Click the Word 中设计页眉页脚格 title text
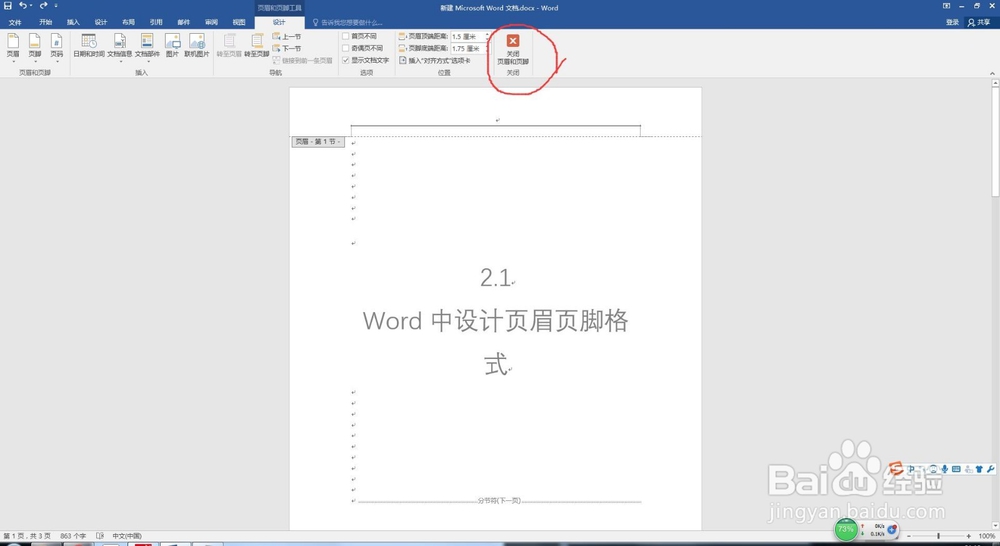1000x546 pixels. click(x=496, y=321)
